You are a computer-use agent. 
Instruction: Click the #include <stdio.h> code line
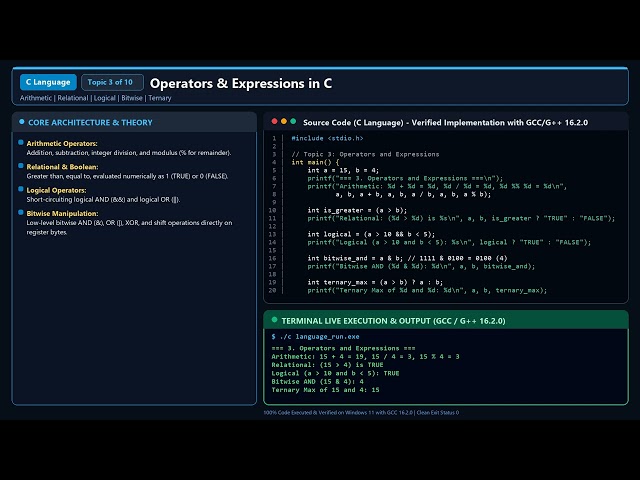point(327,138)
